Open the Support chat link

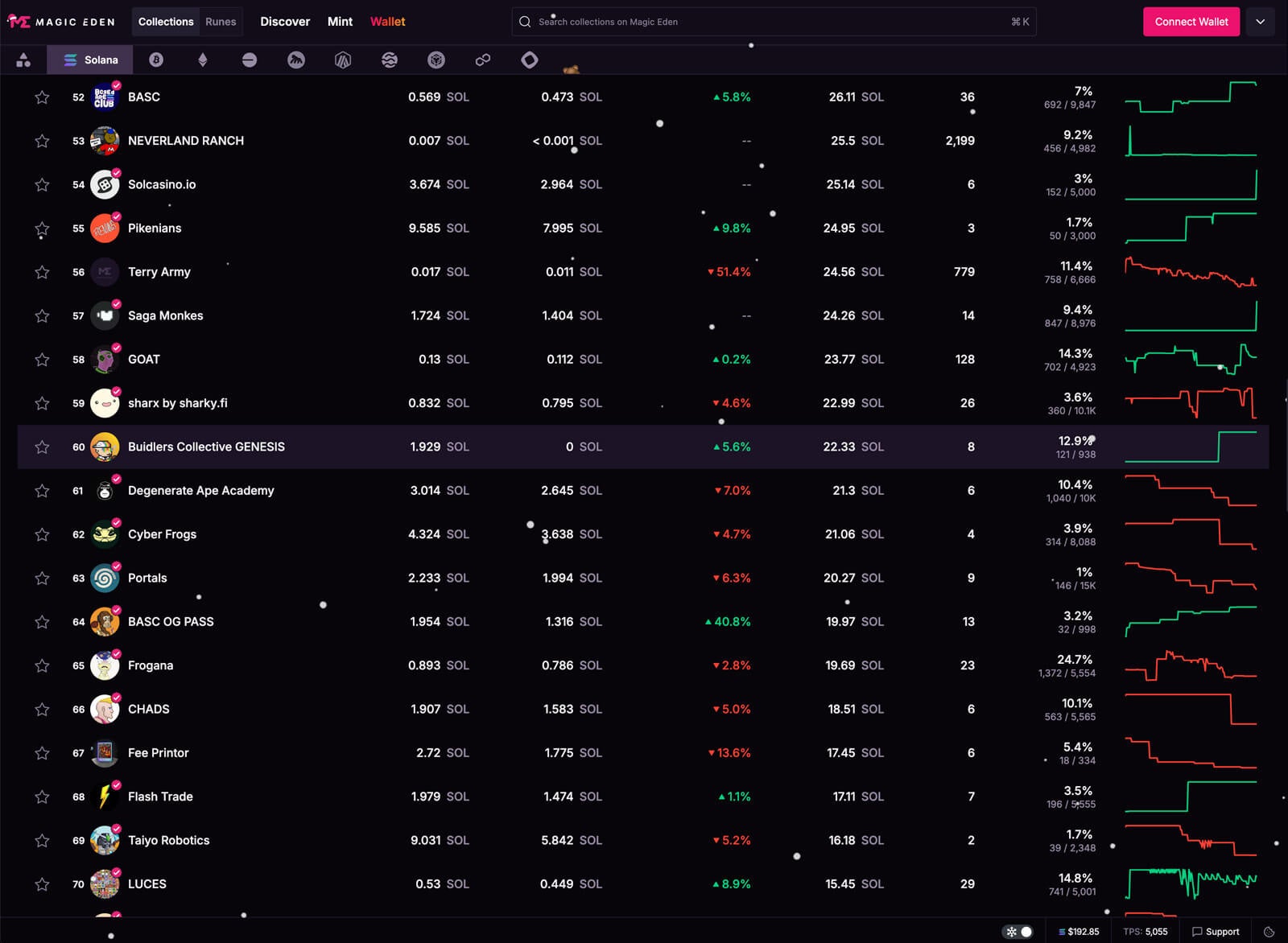[1216, 931]
